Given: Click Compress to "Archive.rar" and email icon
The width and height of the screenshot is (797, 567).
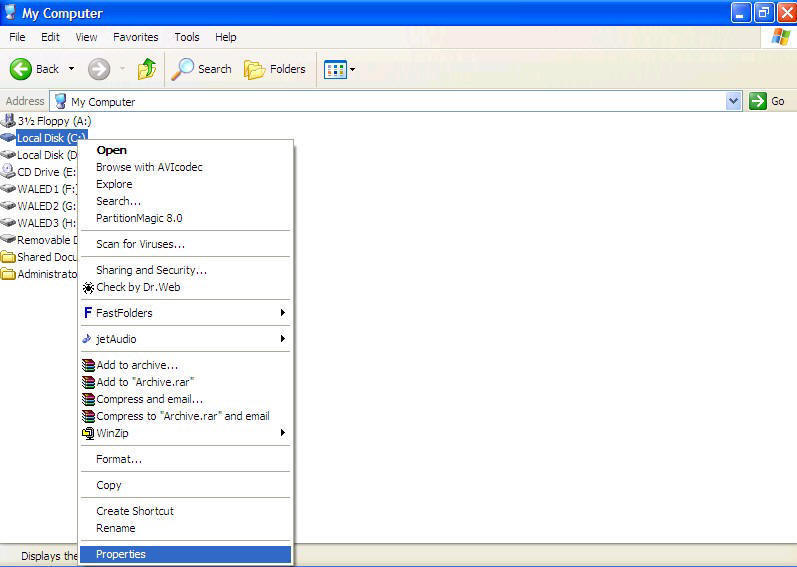Looking at the screenshot, I should pyautogui.click(x=88, y=416).
